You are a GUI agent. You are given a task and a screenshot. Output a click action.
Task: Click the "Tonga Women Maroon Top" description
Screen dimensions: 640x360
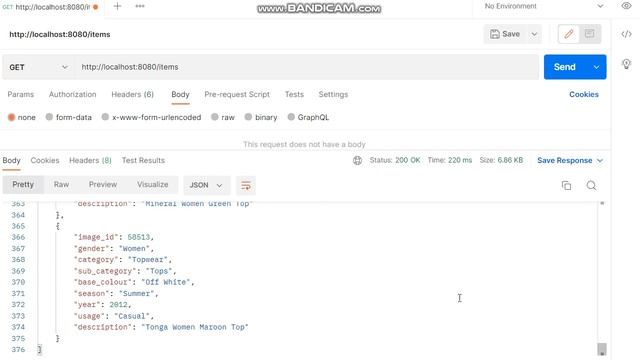(x=195, y=327)
